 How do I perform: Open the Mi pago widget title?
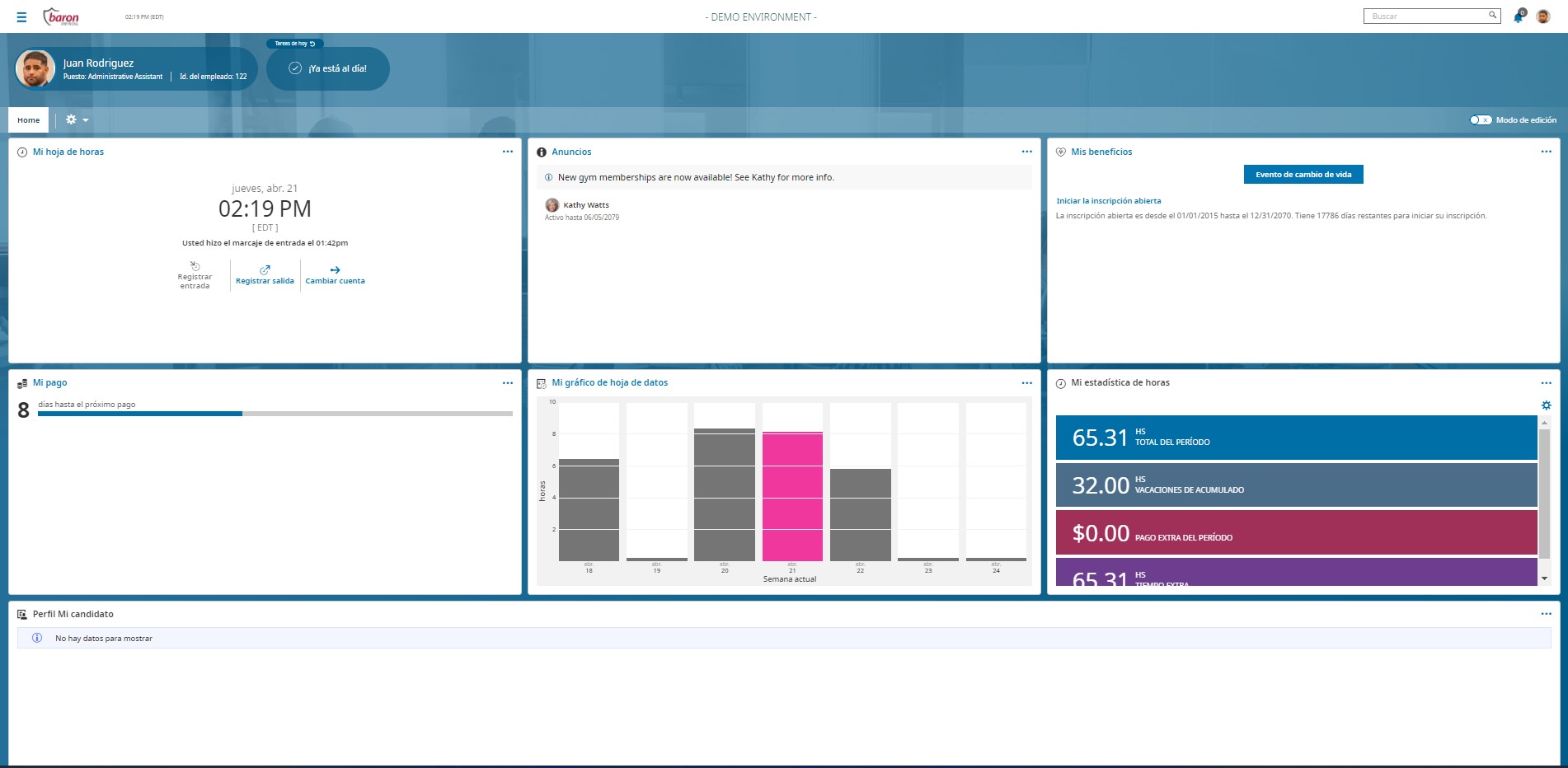coord(49,383)
